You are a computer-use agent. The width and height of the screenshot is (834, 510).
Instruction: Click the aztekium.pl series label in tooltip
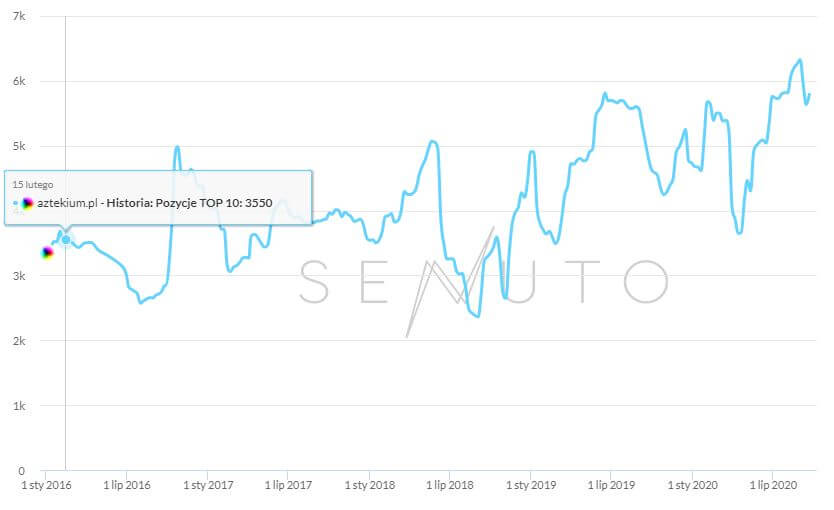coord(67,203)
